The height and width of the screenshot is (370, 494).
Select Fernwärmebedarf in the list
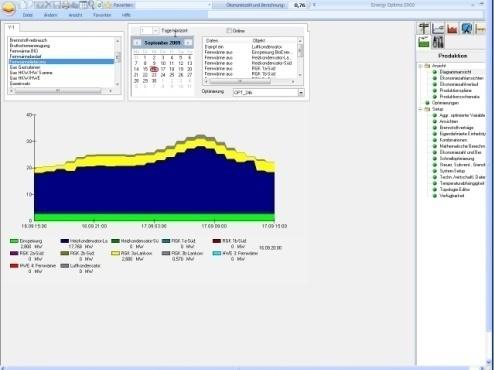coord(61,56)
